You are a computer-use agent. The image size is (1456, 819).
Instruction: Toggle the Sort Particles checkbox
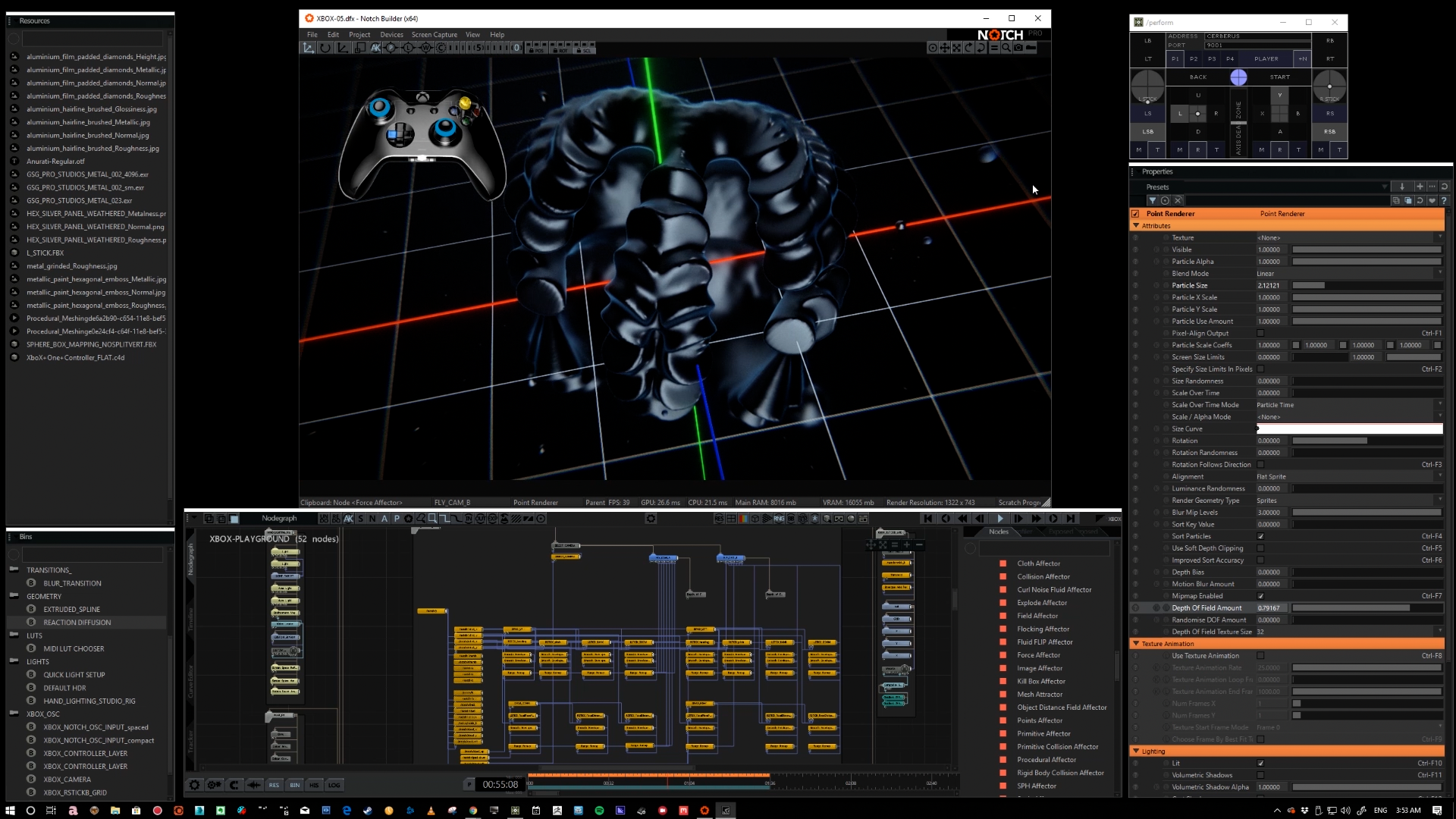(x=1260, y=536)
